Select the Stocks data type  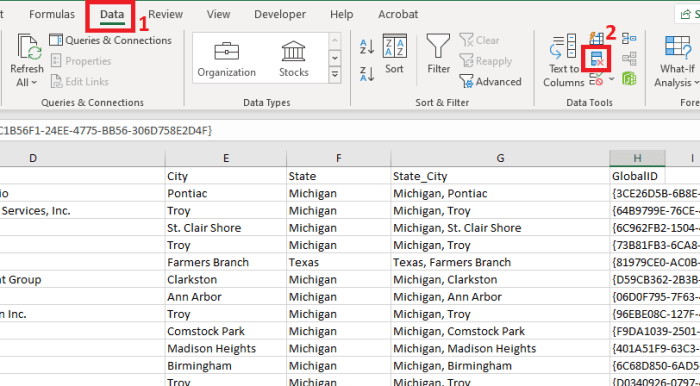click(x=293, y=59)
